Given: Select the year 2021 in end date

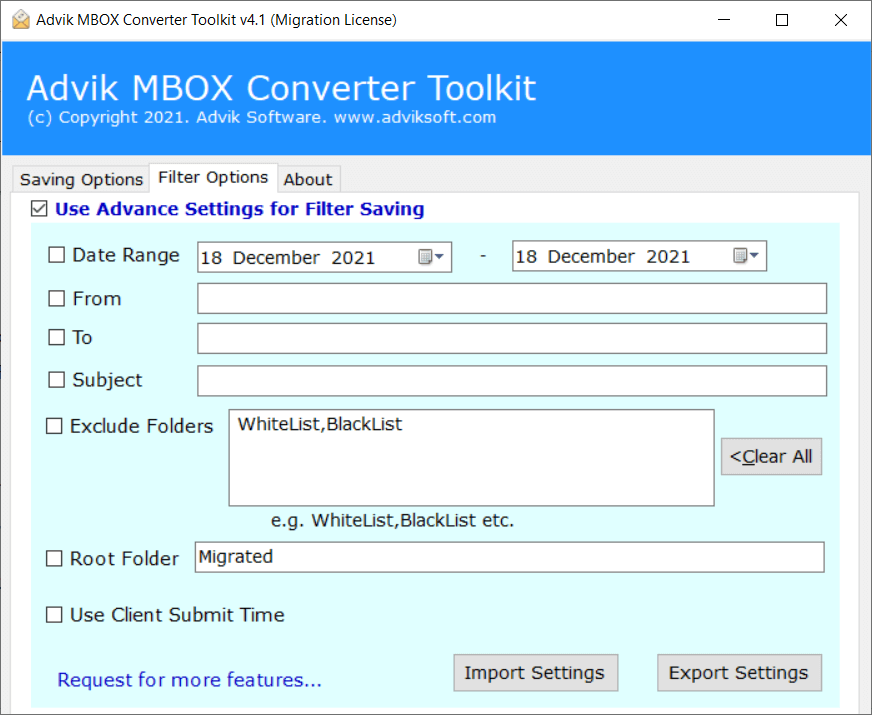Looking at the screenshot, I should pos(668,256).
